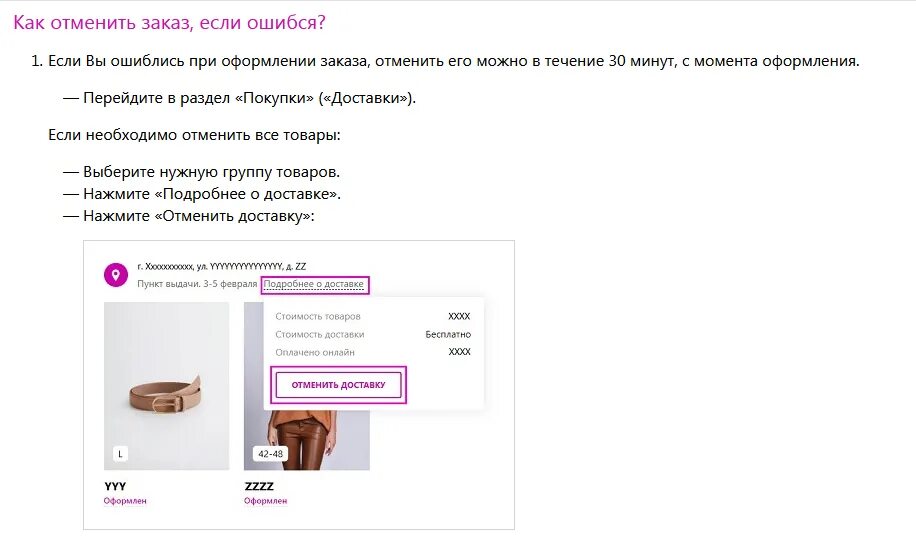Image resolution: width=916 pixels, height=549 pixels.
Task: Click the «Оформлен» status under ZZZZ
Action: tap(266, 501)
